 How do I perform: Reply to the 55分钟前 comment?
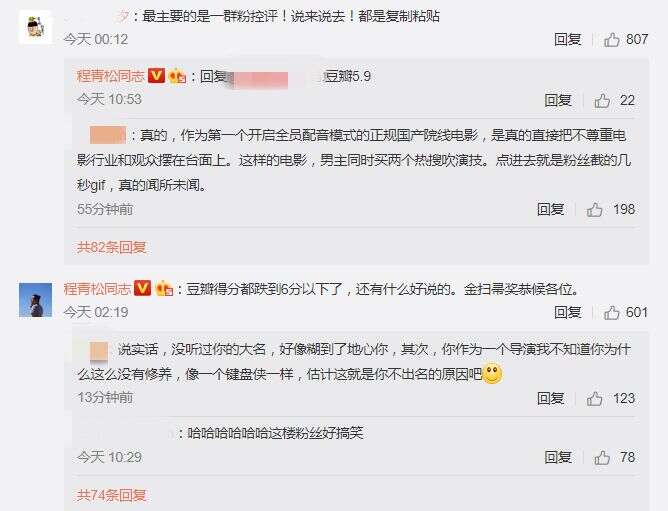point(550,210)
